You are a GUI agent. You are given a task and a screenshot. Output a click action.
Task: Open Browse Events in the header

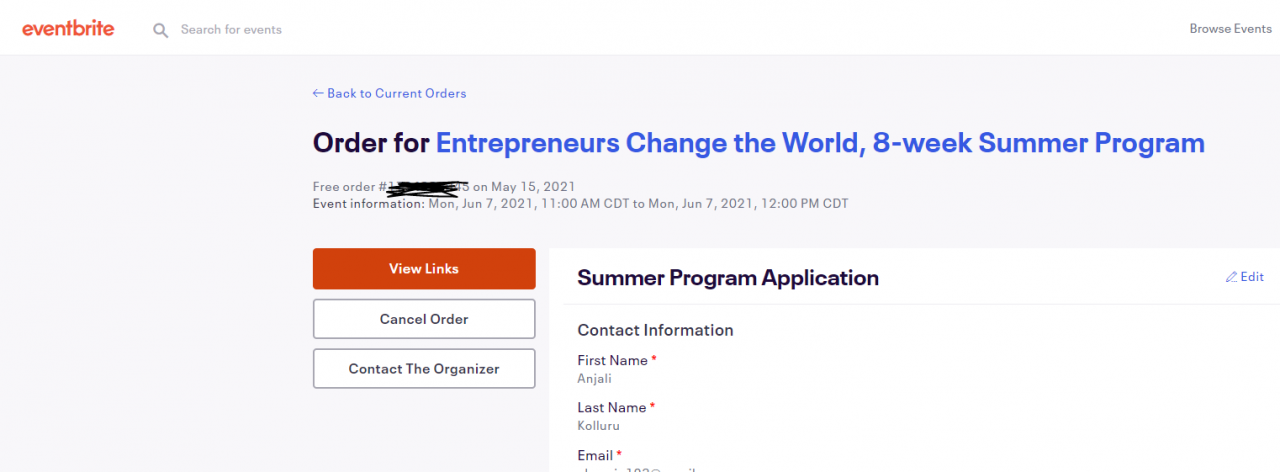1230,29
